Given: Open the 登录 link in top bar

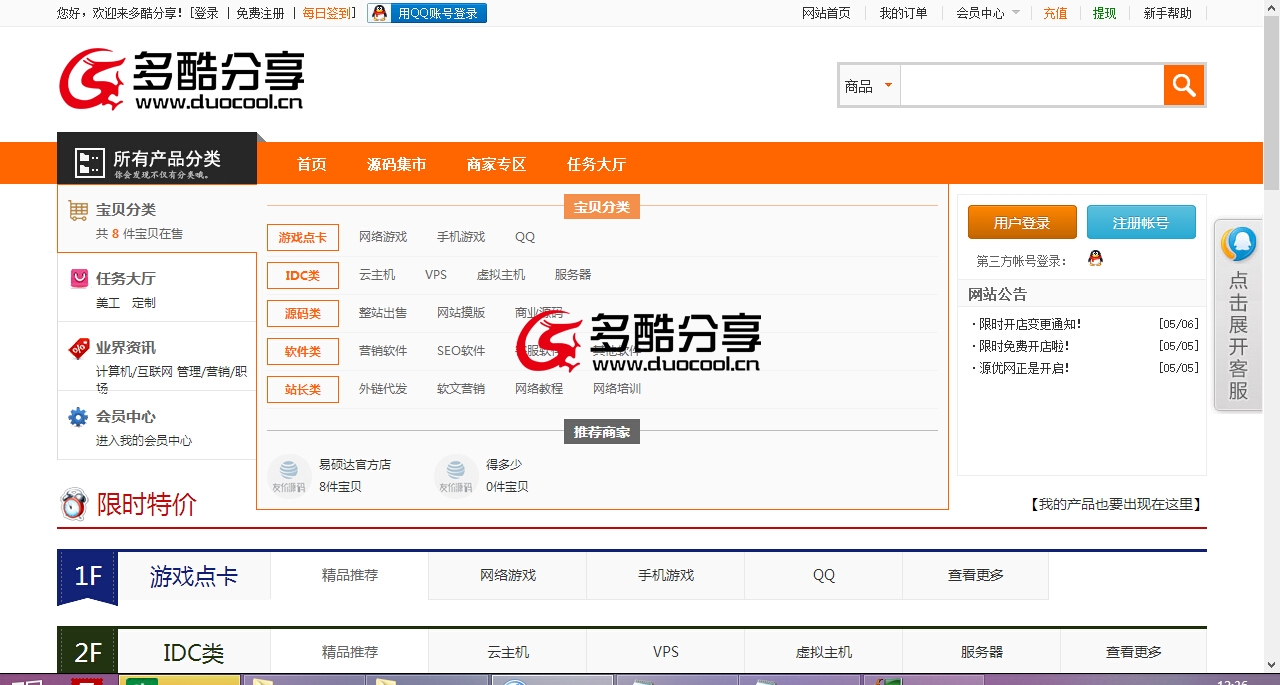Looking at the screenshot, I should [206, 13].
